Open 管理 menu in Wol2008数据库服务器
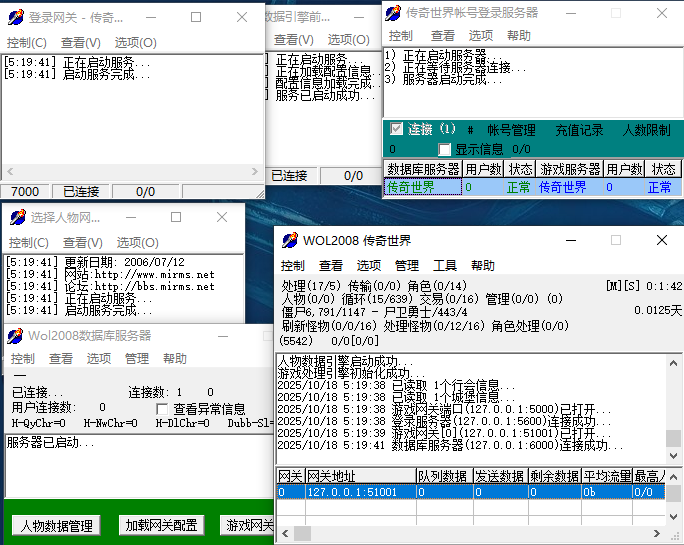The height and width of the screenshot is (545, 684). coord(137,358)
